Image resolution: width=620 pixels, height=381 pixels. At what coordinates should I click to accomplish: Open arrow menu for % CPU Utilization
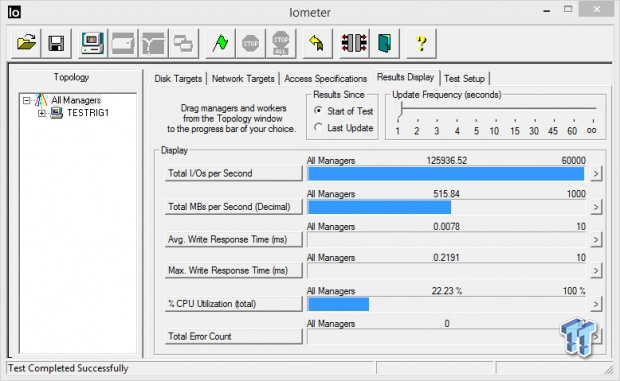pos(596,304)
